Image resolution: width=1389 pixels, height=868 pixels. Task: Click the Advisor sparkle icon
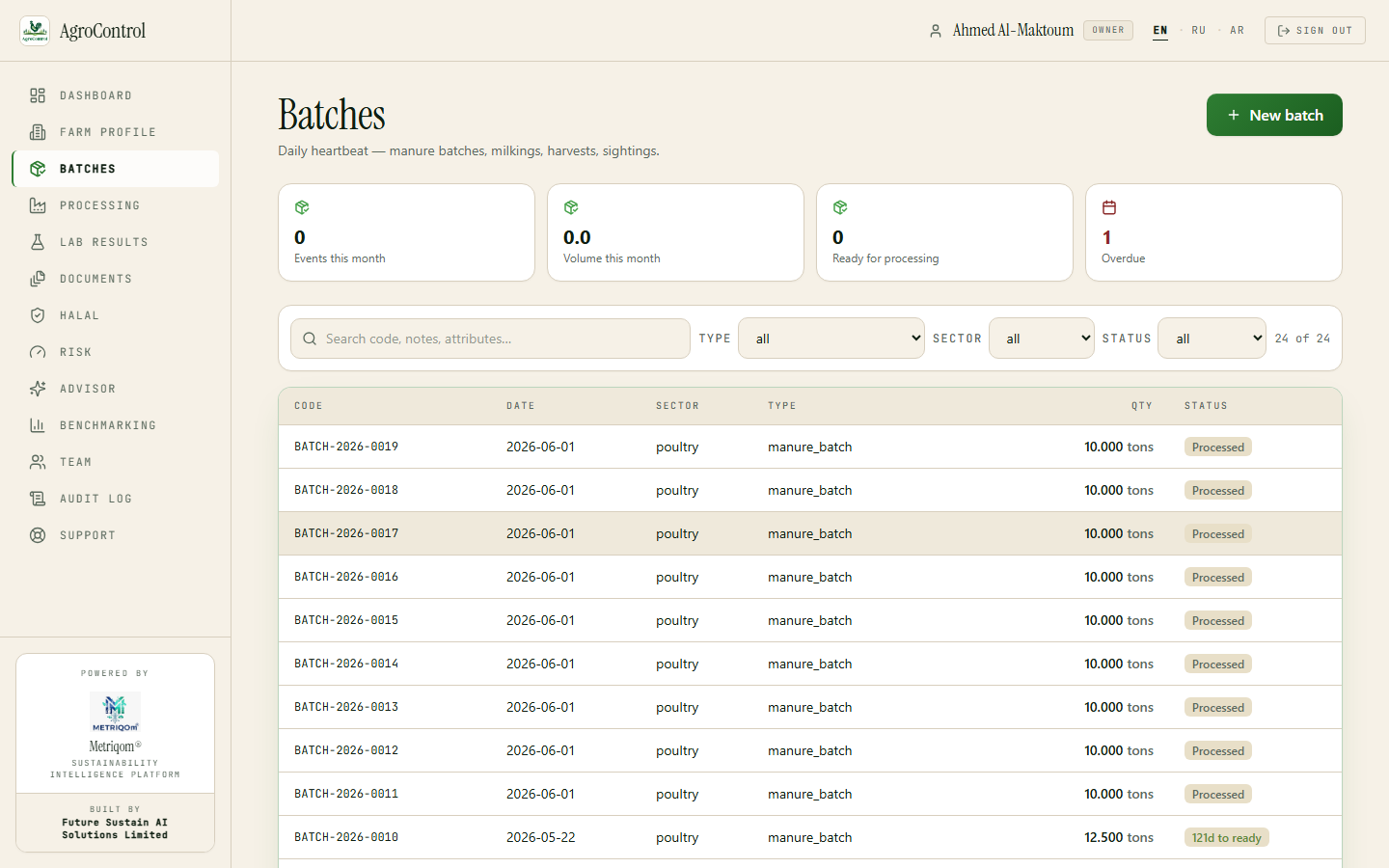pos(38,389)
